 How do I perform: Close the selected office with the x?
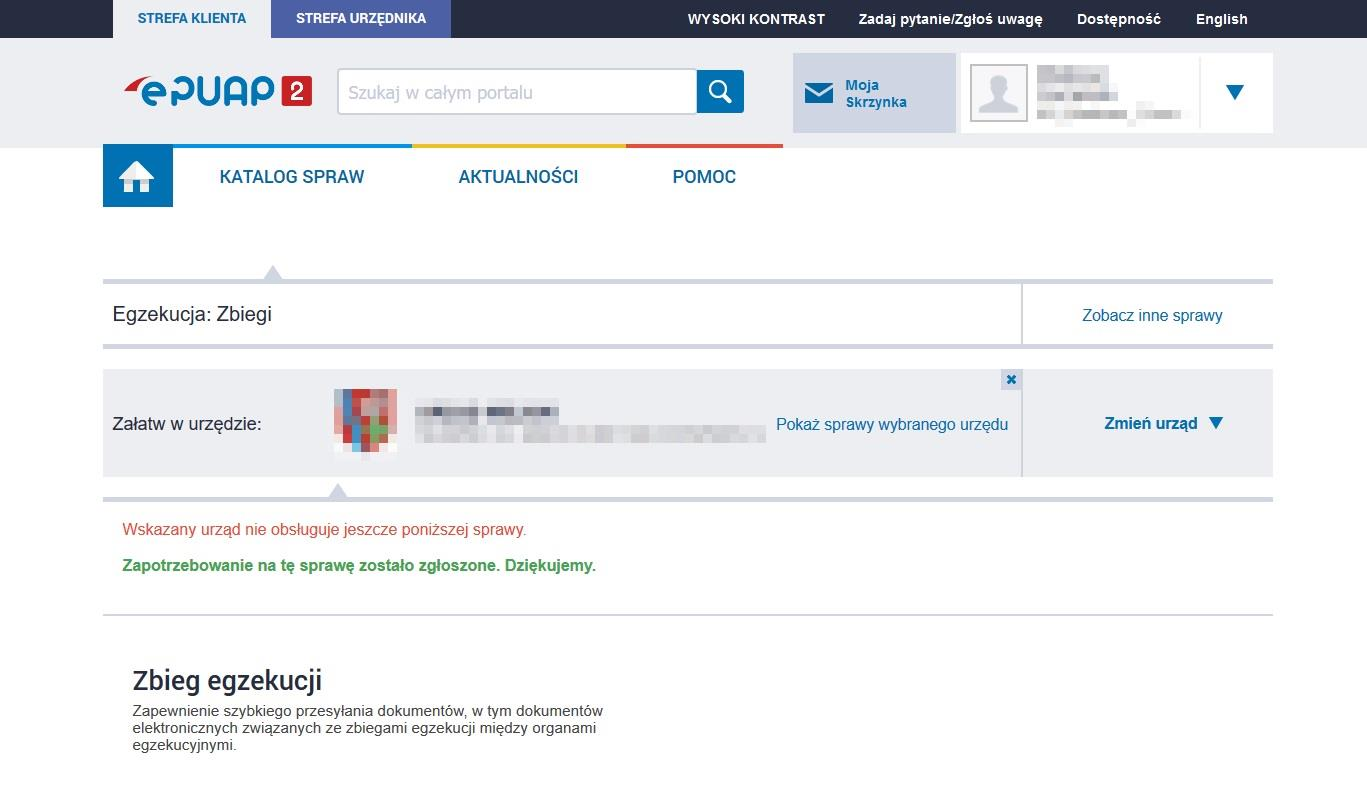(1011, 380)
